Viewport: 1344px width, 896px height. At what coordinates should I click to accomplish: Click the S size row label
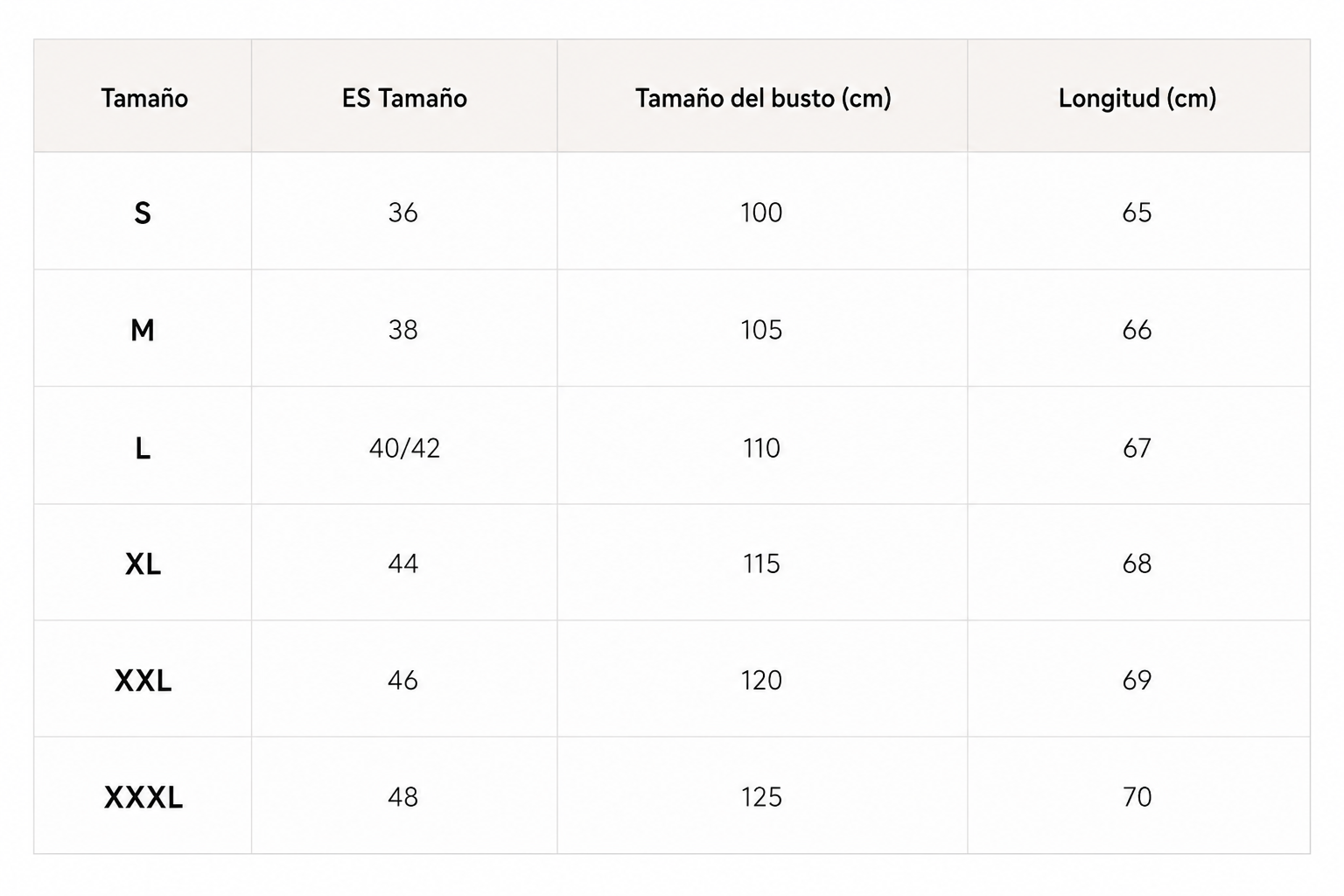click(x=143, y=213)
